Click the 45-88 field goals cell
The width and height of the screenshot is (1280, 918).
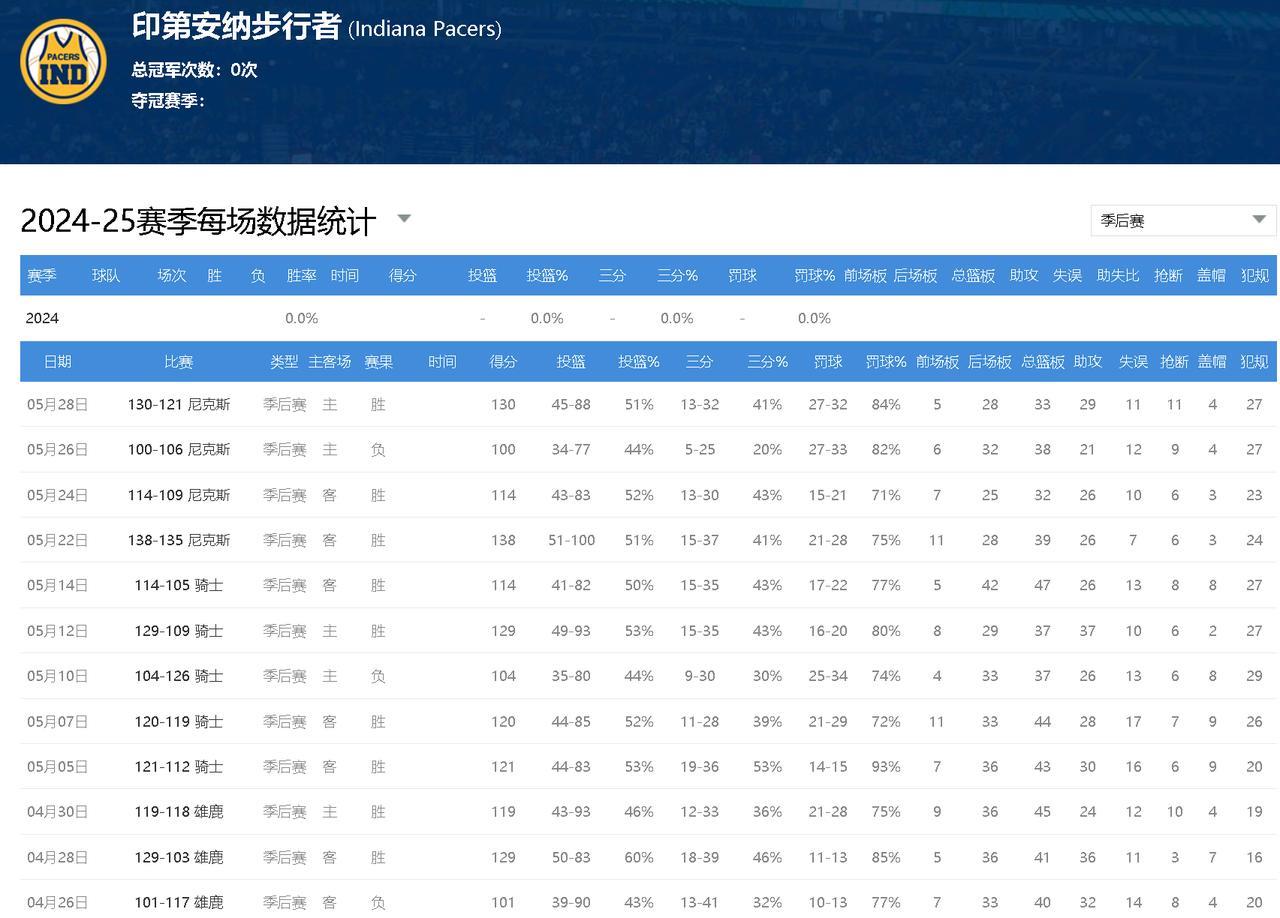coord(571,405)
